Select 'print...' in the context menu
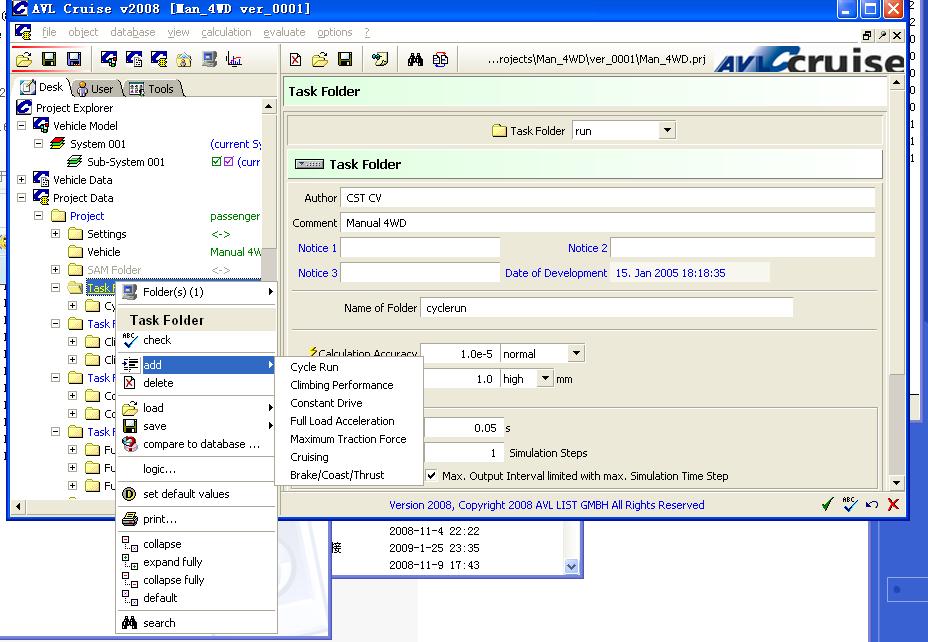928x642 pixels. click(197, 519)
